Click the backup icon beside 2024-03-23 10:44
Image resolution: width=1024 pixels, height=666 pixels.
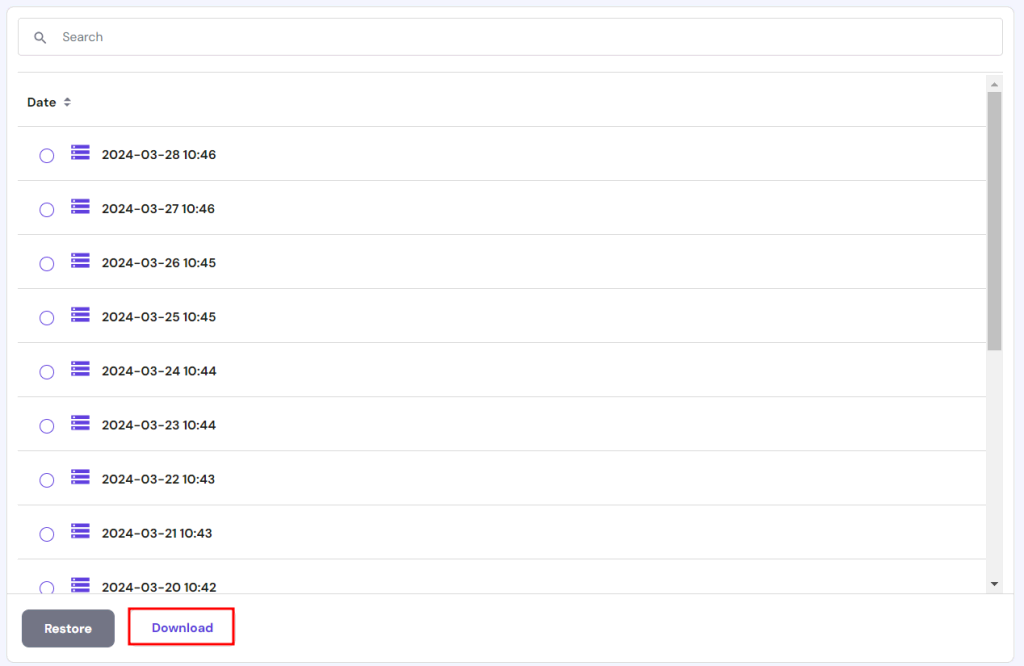pos(79,424)
